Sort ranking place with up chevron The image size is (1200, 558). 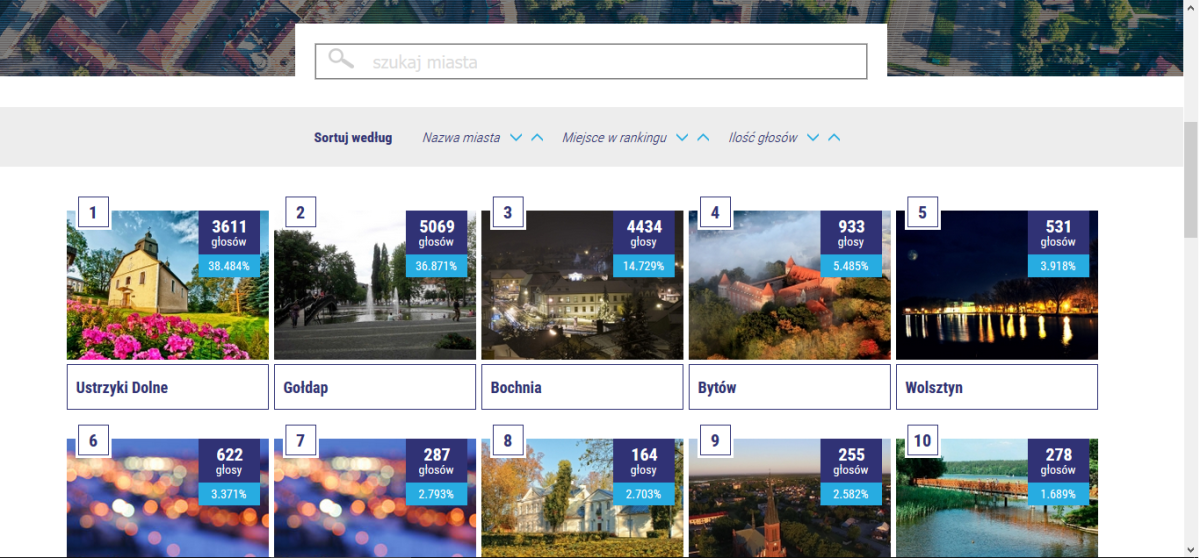[x=703, y=138]
